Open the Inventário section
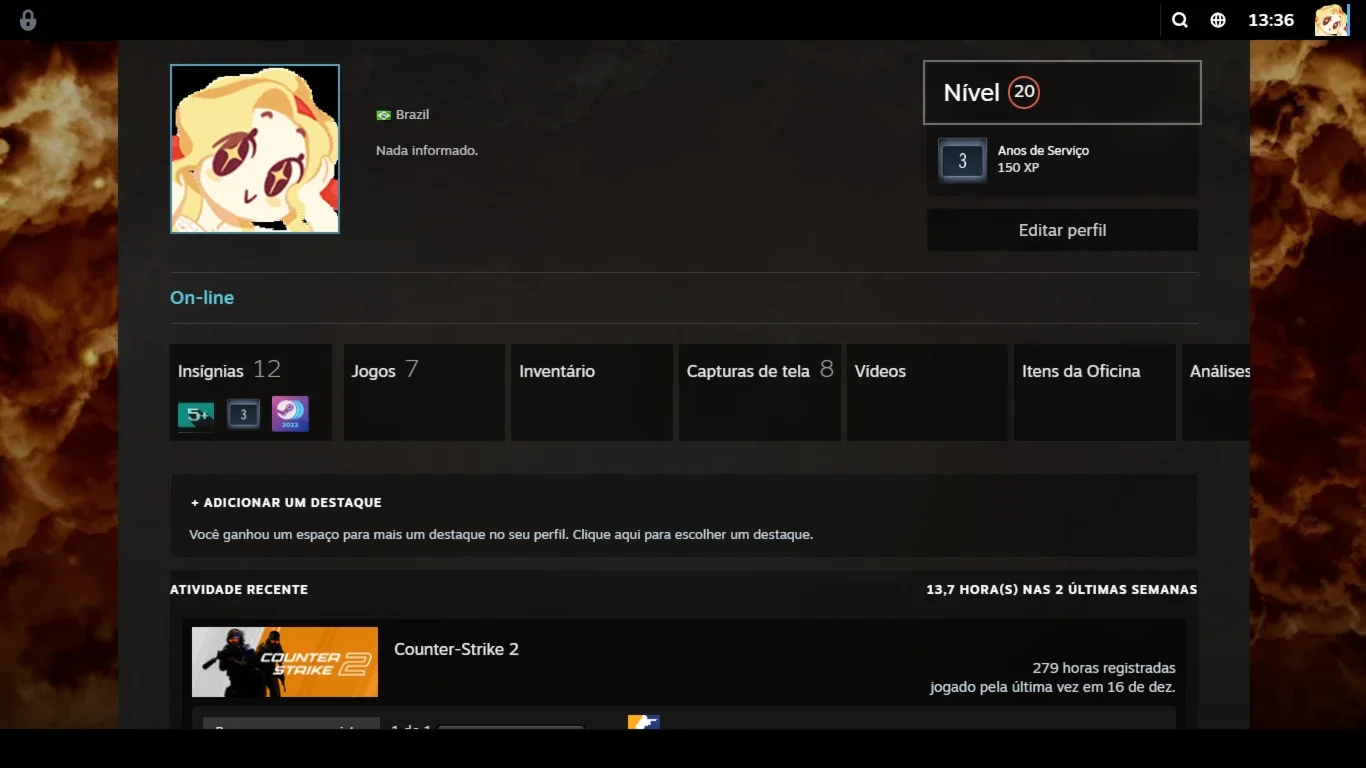1366x768 pixels. point(592,392)
